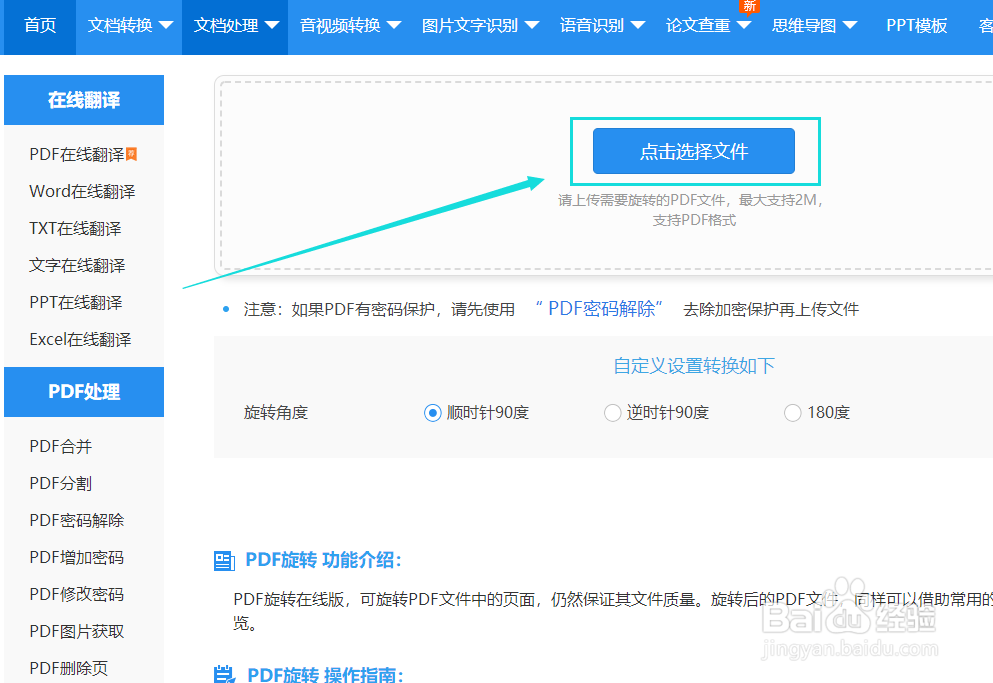Click the blue bullet before the 注意 notice
Screen dimensions: 993x683
pyautogui.click(x=225, y=309)
